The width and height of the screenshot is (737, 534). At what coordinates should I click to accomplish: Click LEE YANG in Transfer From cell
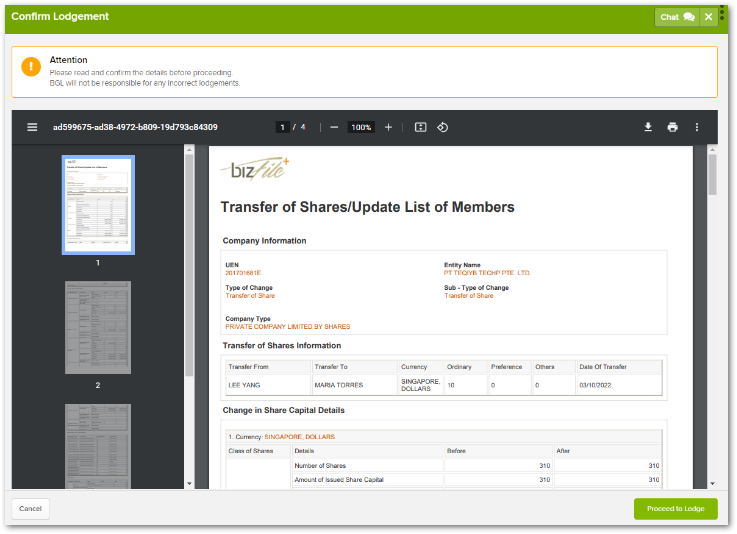pyautogui.click(x=244, y=385)
